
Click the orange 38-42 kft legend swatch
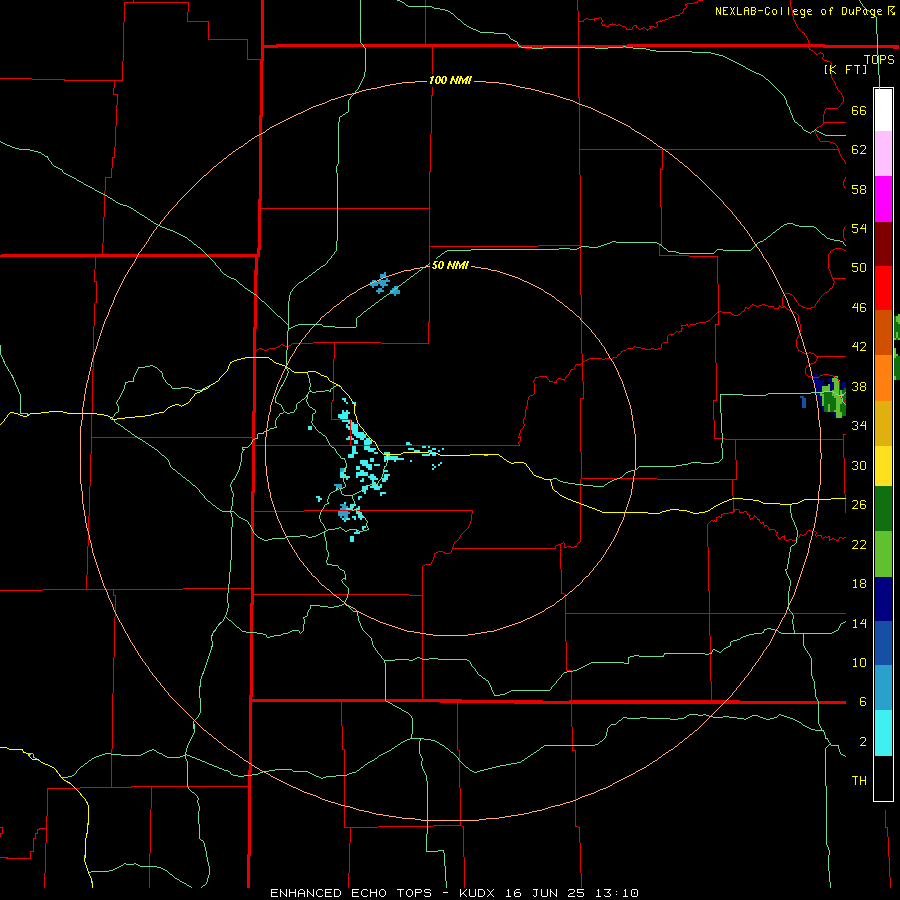tap(883, 378)
